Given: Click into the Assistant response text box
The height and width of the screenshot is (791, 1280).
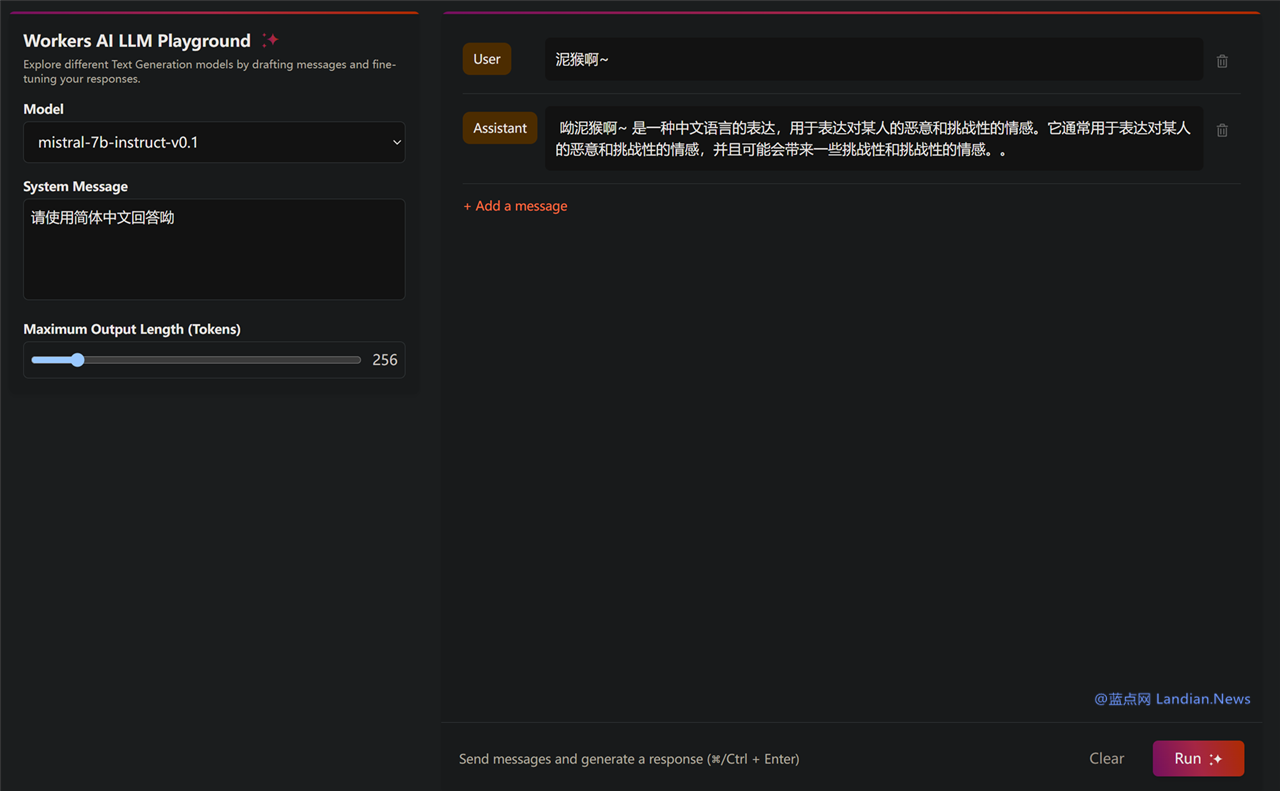Looking at the screenshot, I should [x=873, y=139].
